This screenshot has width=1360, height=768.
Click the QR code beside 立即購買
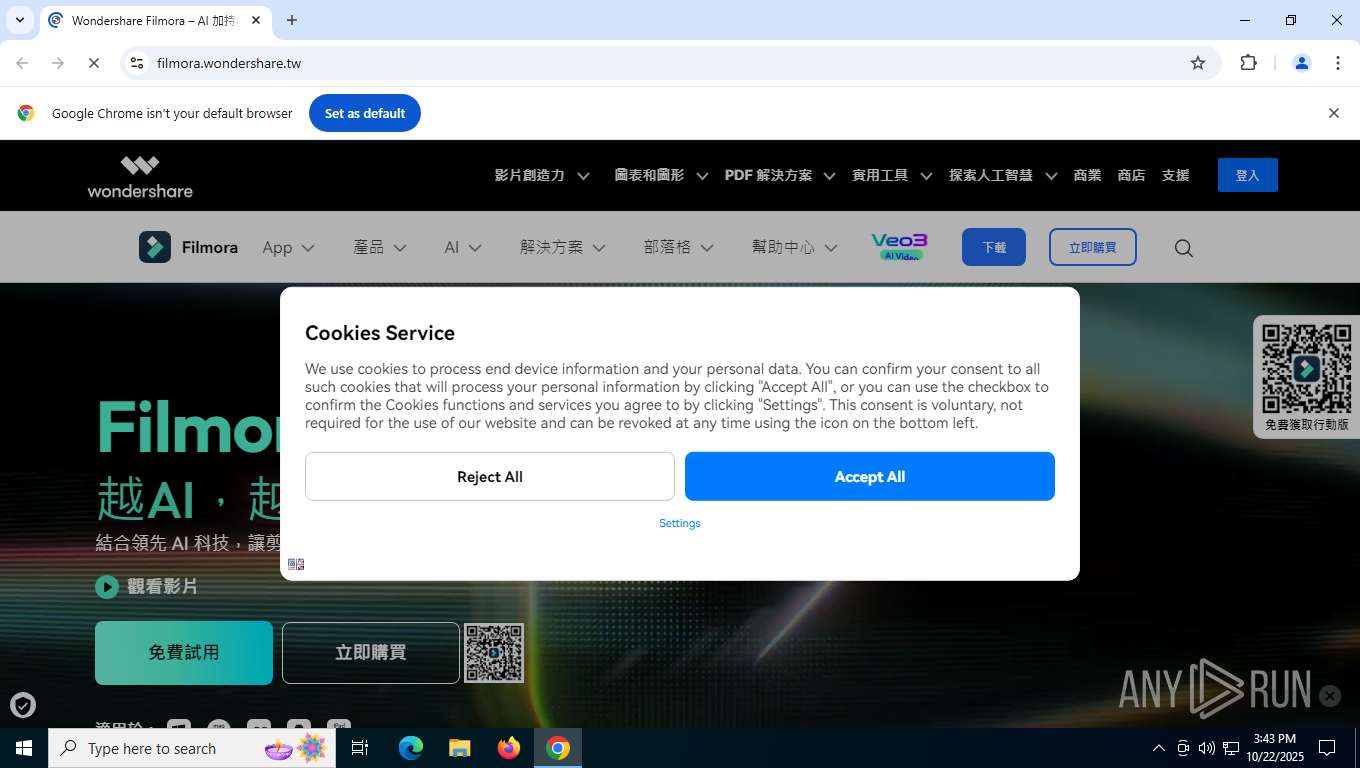(x=494, y=653)
